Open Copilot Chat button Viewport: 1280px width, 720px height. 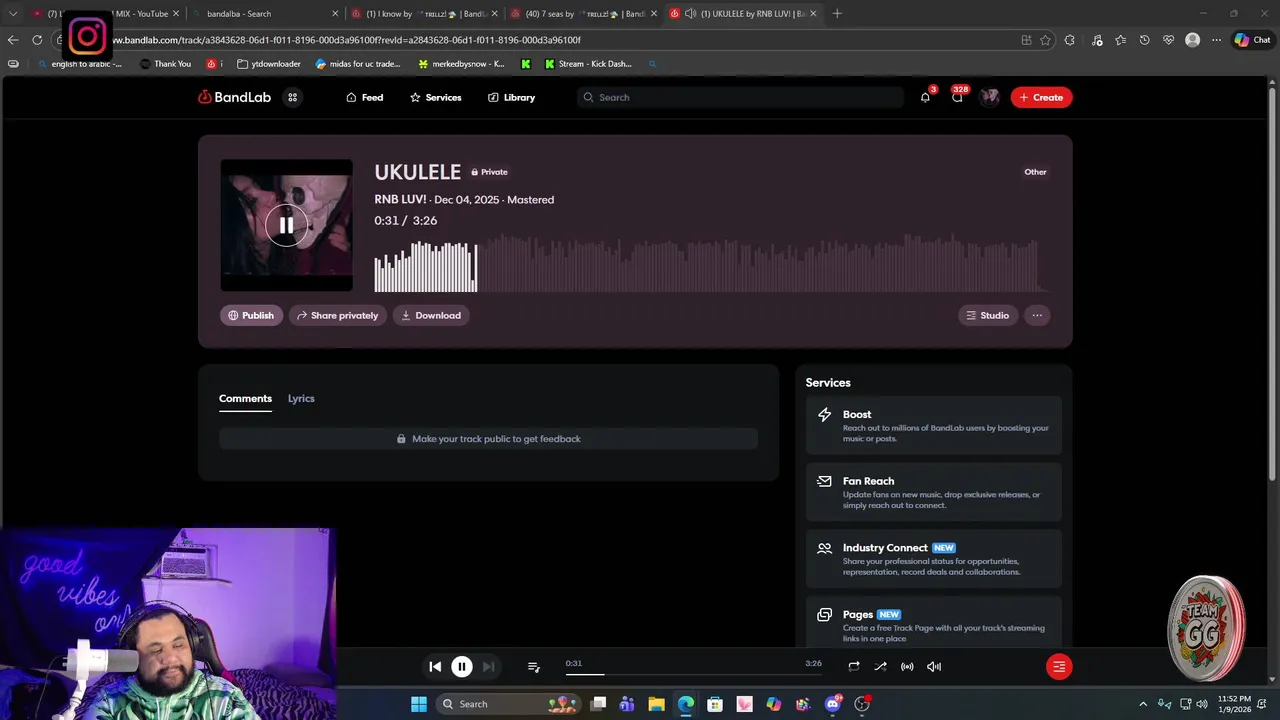coord(1253,40)
